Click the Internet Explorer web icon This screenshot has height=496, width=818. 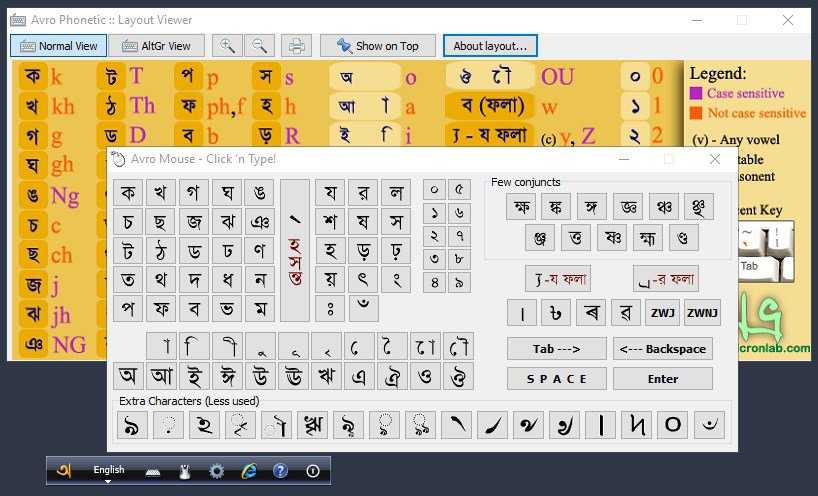point(249,470)
